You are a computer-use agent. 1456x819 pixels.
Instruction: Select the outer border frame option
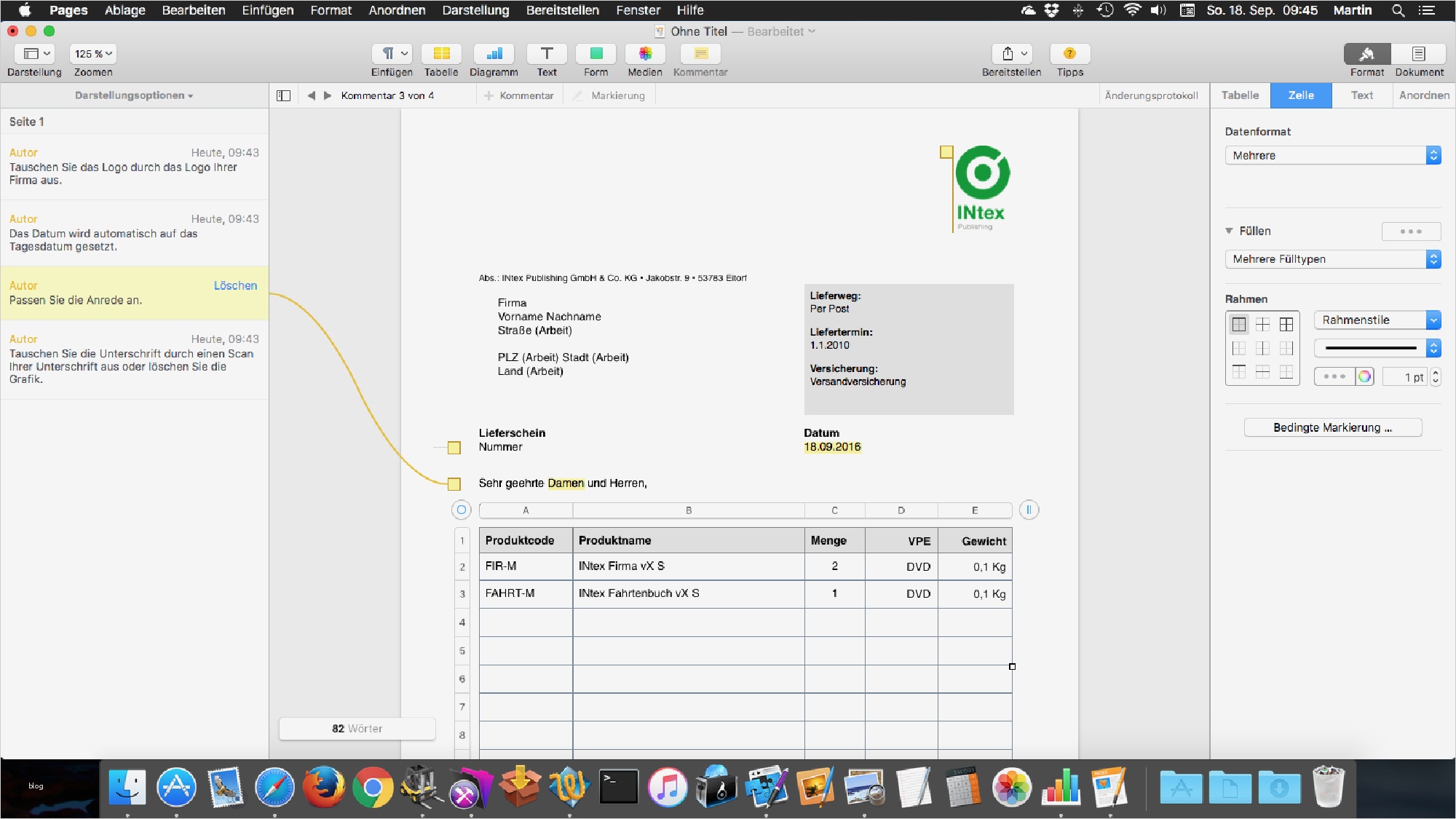(1239, 324)
